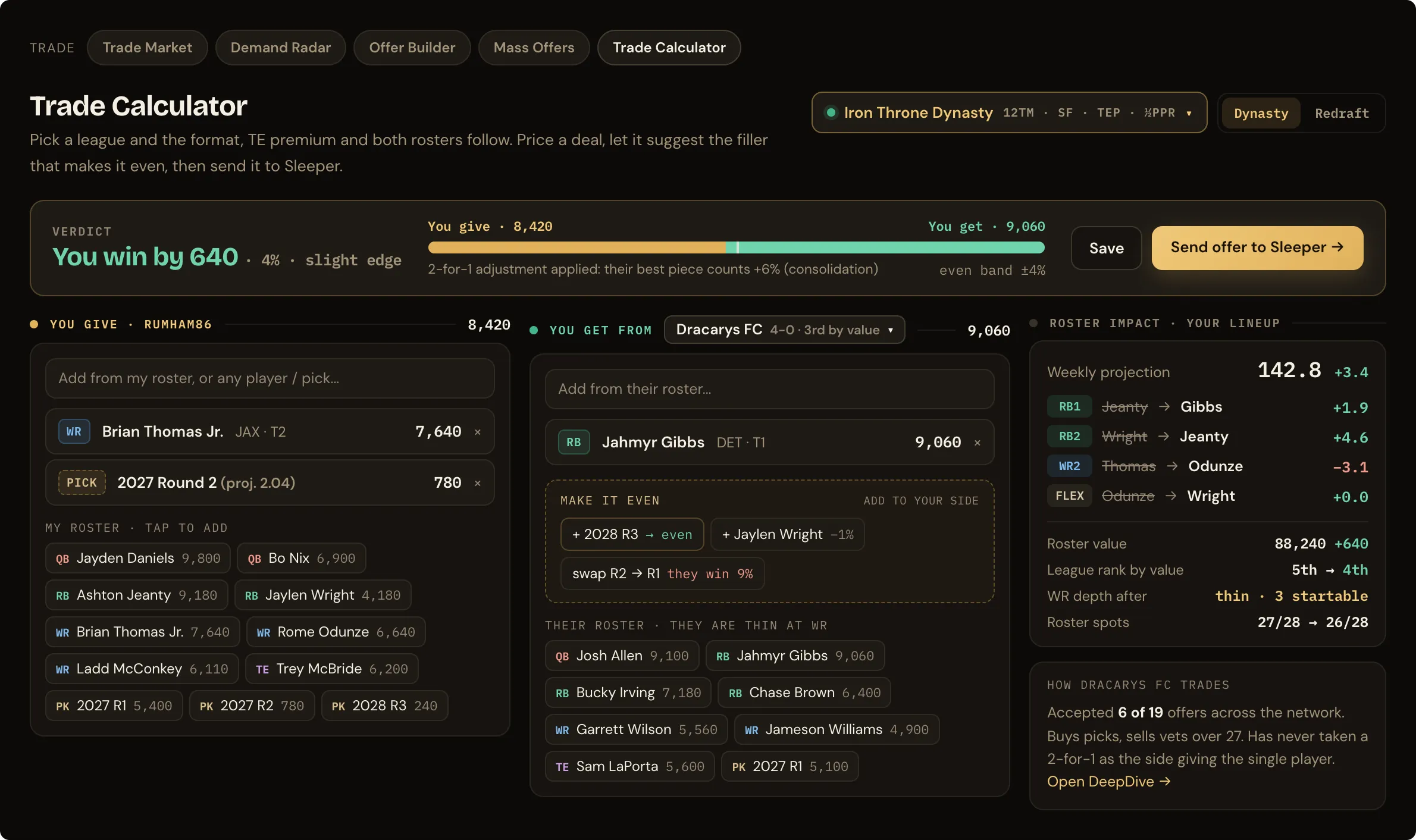Image resolution: width=1416 pixels, height=840 pixels.
Task: Apply the swap R2 to R1 suggestion
Action: tap(662, 573)
